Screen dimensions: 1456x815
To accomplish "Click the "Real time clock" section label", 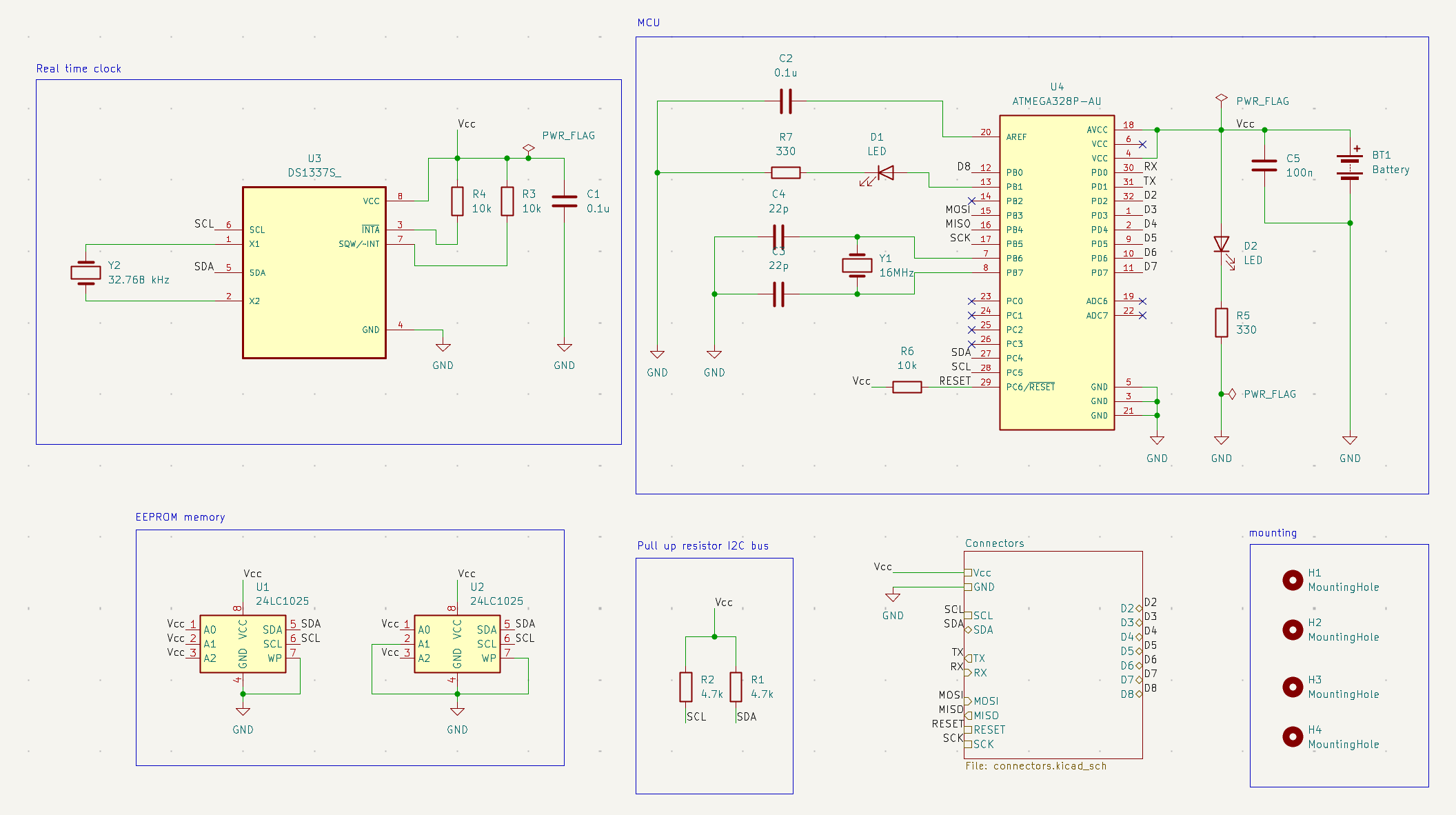I will click(79, 69).
